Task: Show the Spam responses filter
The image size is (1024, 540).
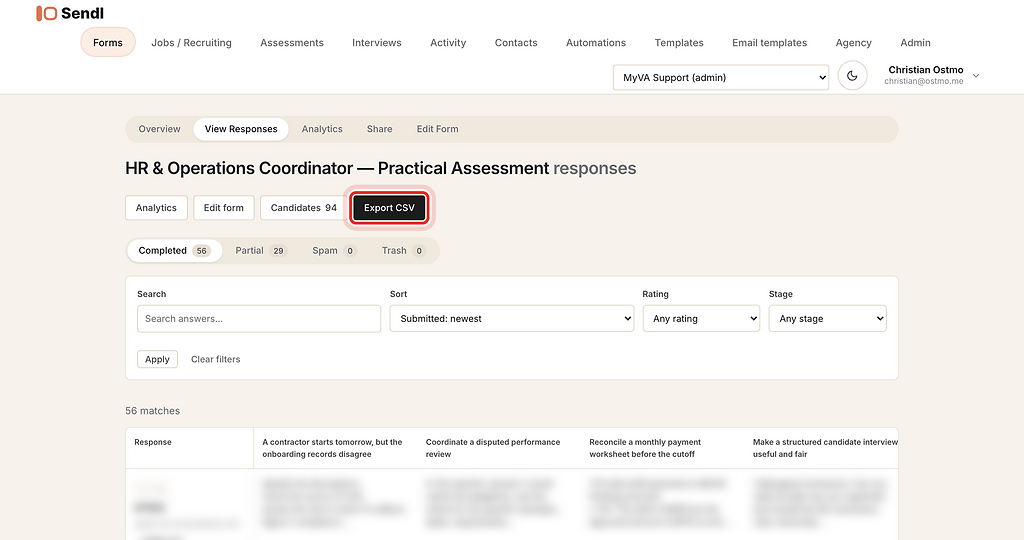Action: pos(334,251)
